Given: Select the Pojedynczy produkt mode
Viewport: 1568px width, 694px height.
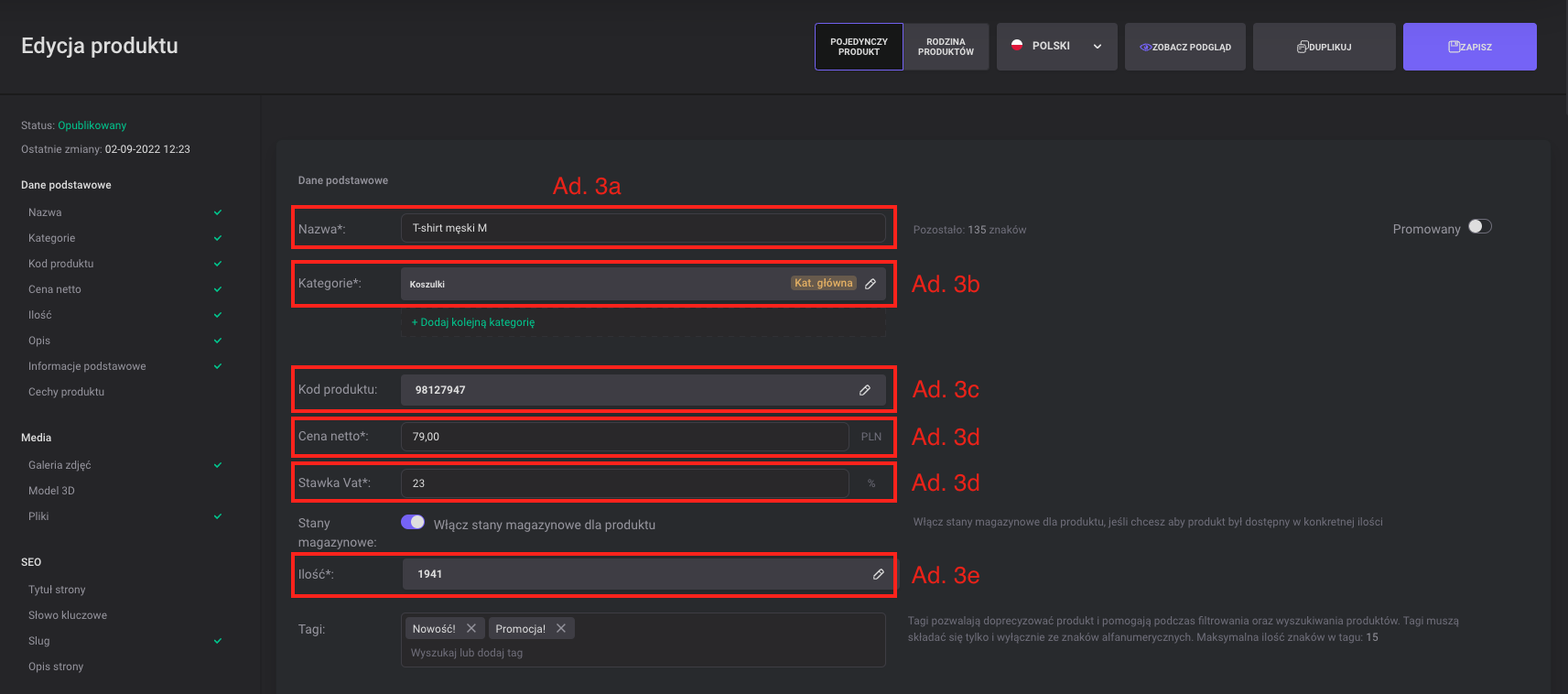Looking at the screenshot, I should pyautogui.click(x=859, y=47).
